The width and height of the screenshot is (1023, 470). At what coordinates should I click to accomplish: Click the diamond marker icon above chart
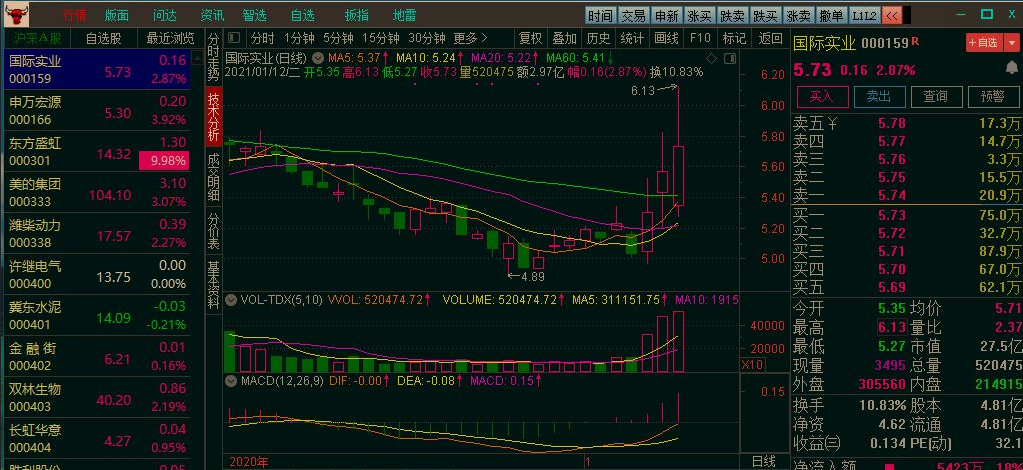click(x=711, y=58)
